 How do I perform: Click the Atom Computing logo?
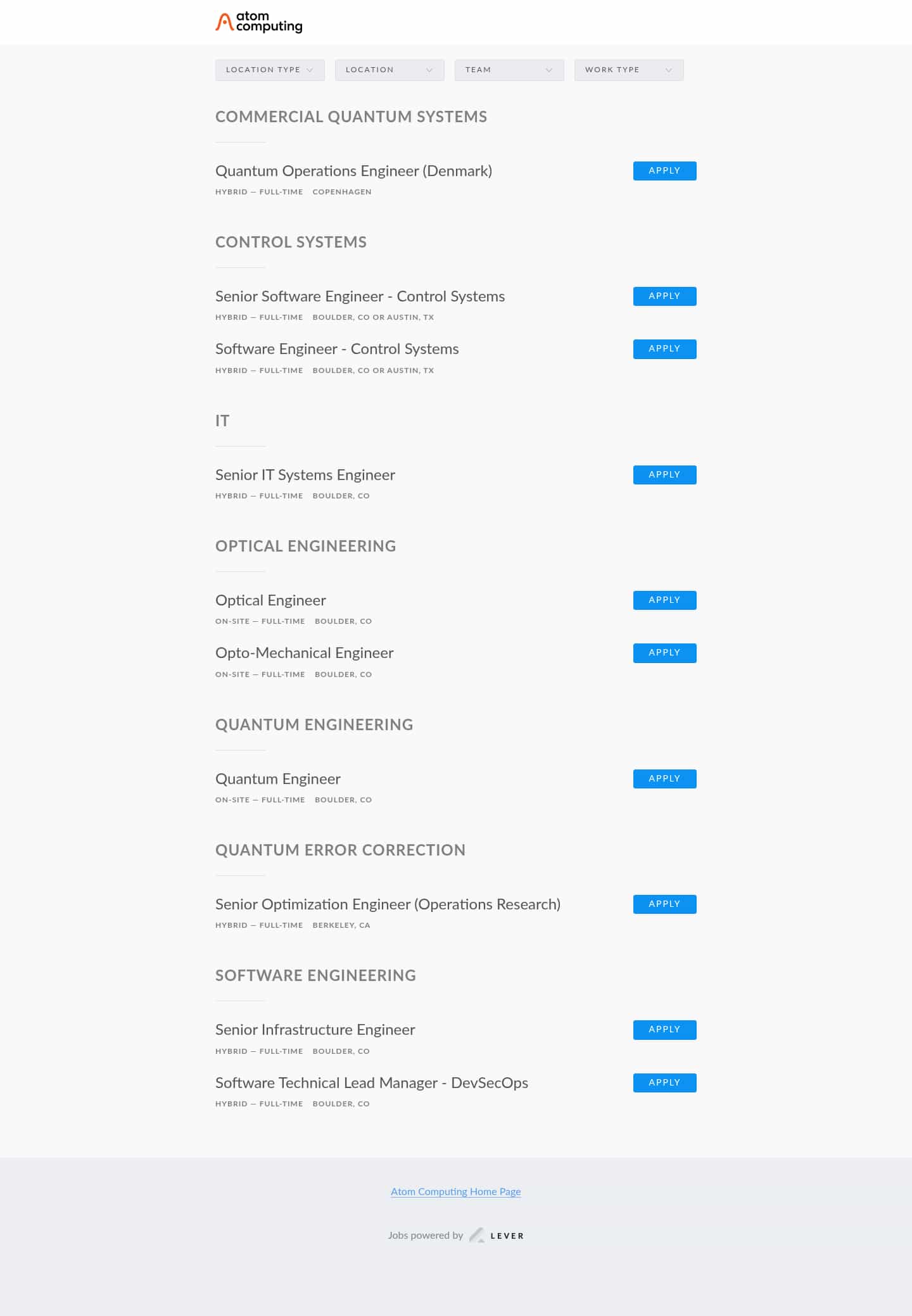[259, 22]
